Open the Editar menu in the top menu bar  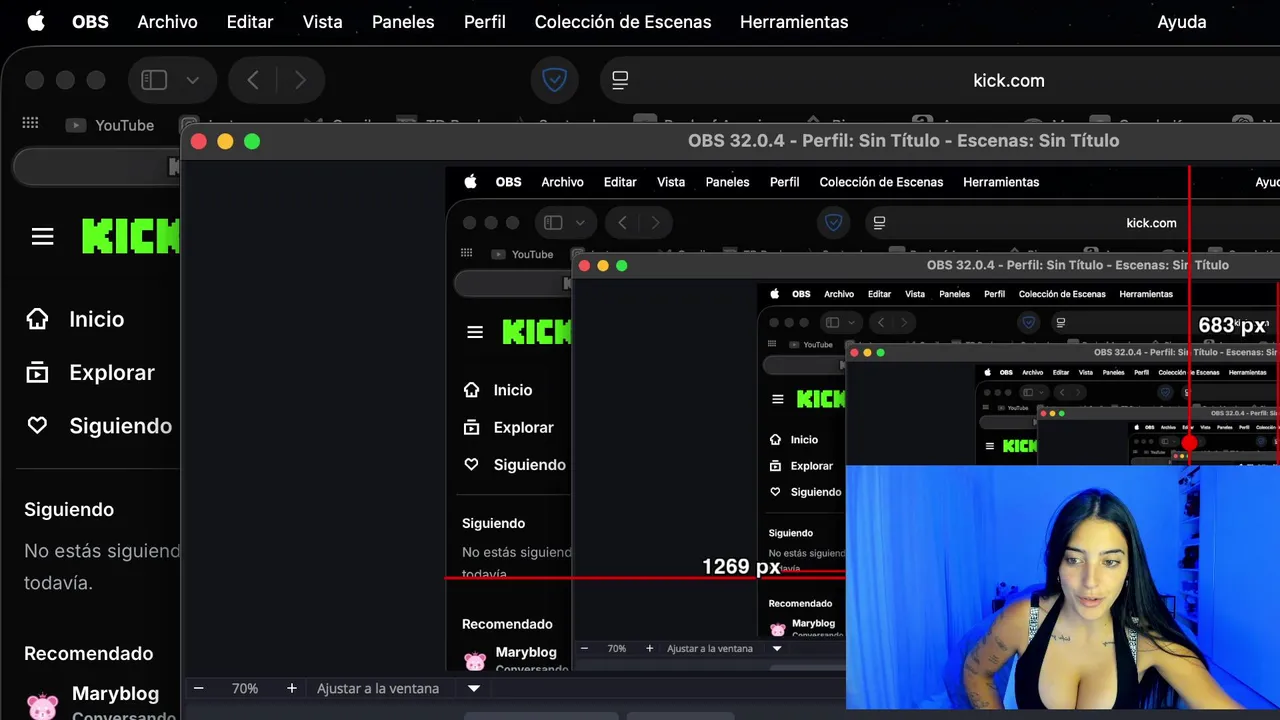250,22
